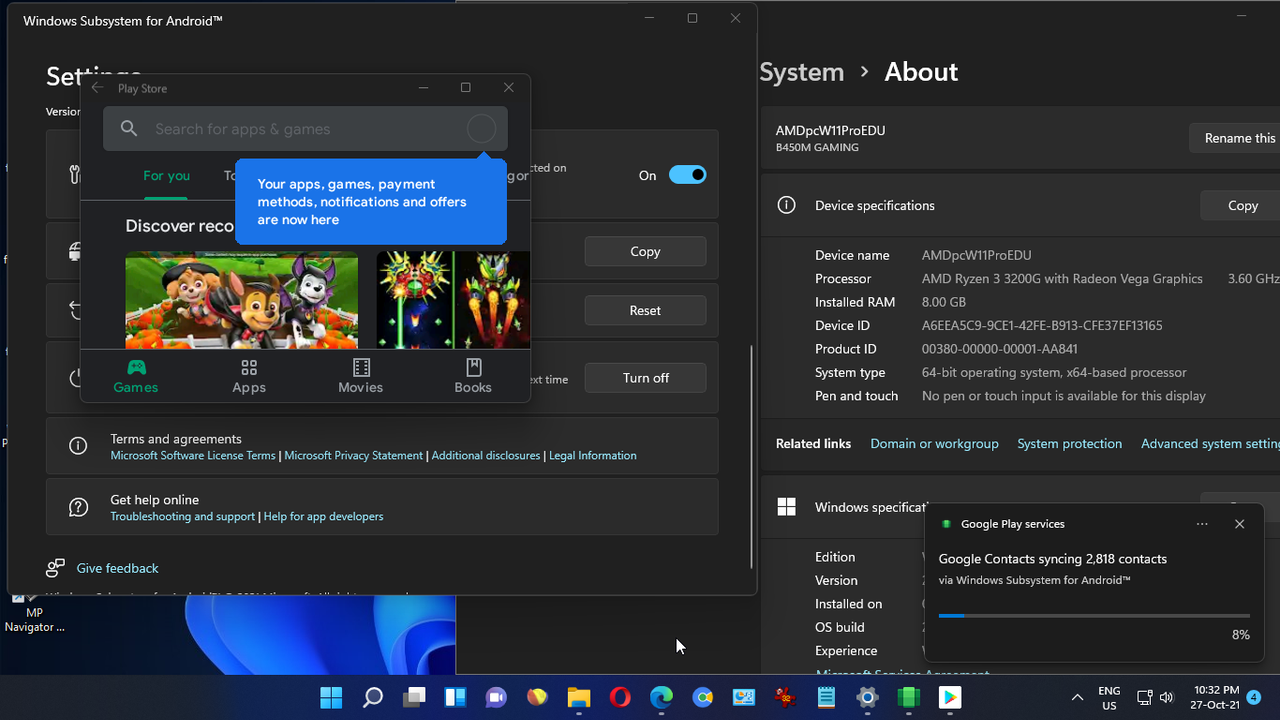Open the space shooter game thumbnail
Viewport: 1280px width, 720px height.
pos(453,300)
